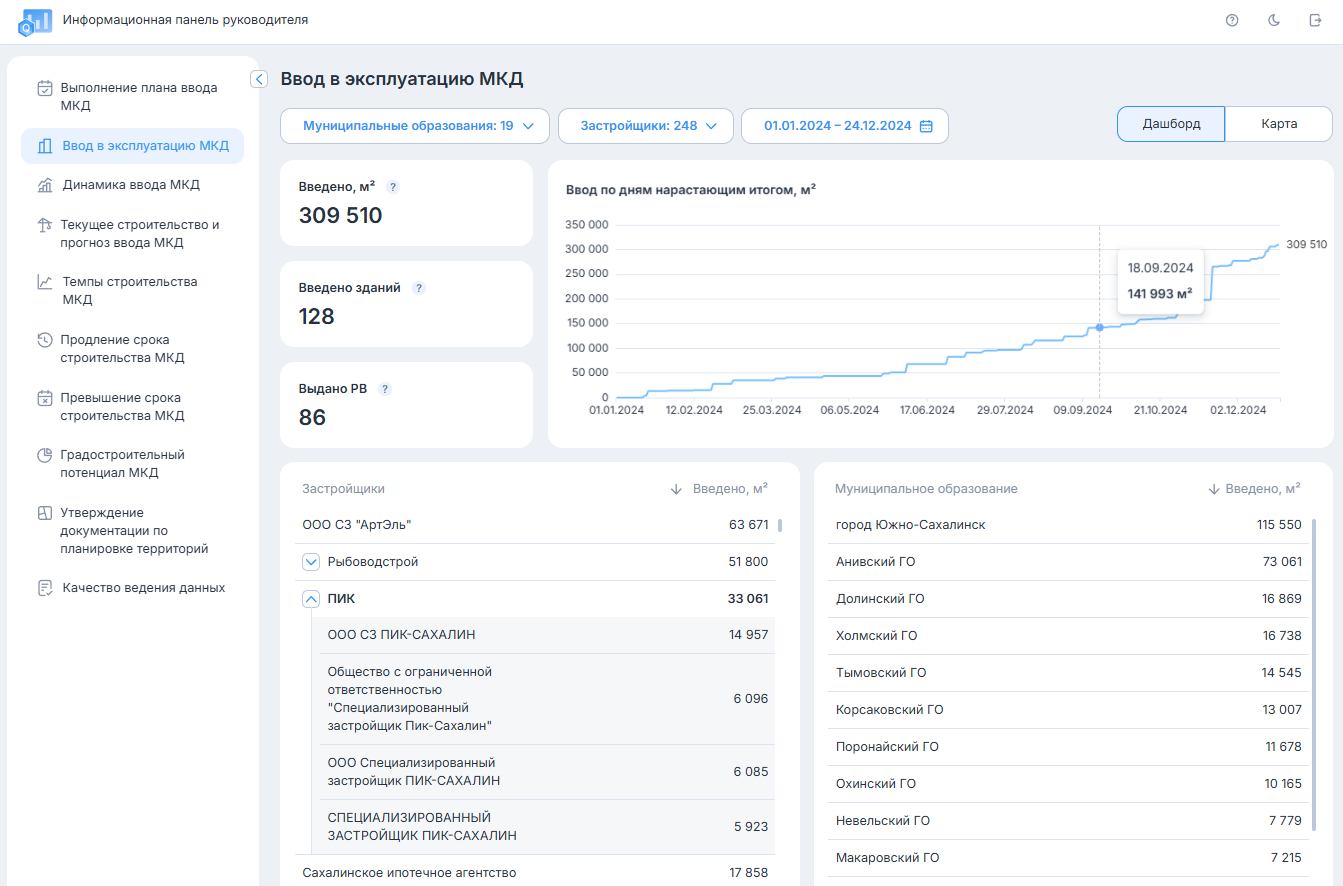Select ООО Специализированный застройщик ПИК-САХАЛИН row
This screenshot has width=1343, height=886.
click(x=547, y=772)
